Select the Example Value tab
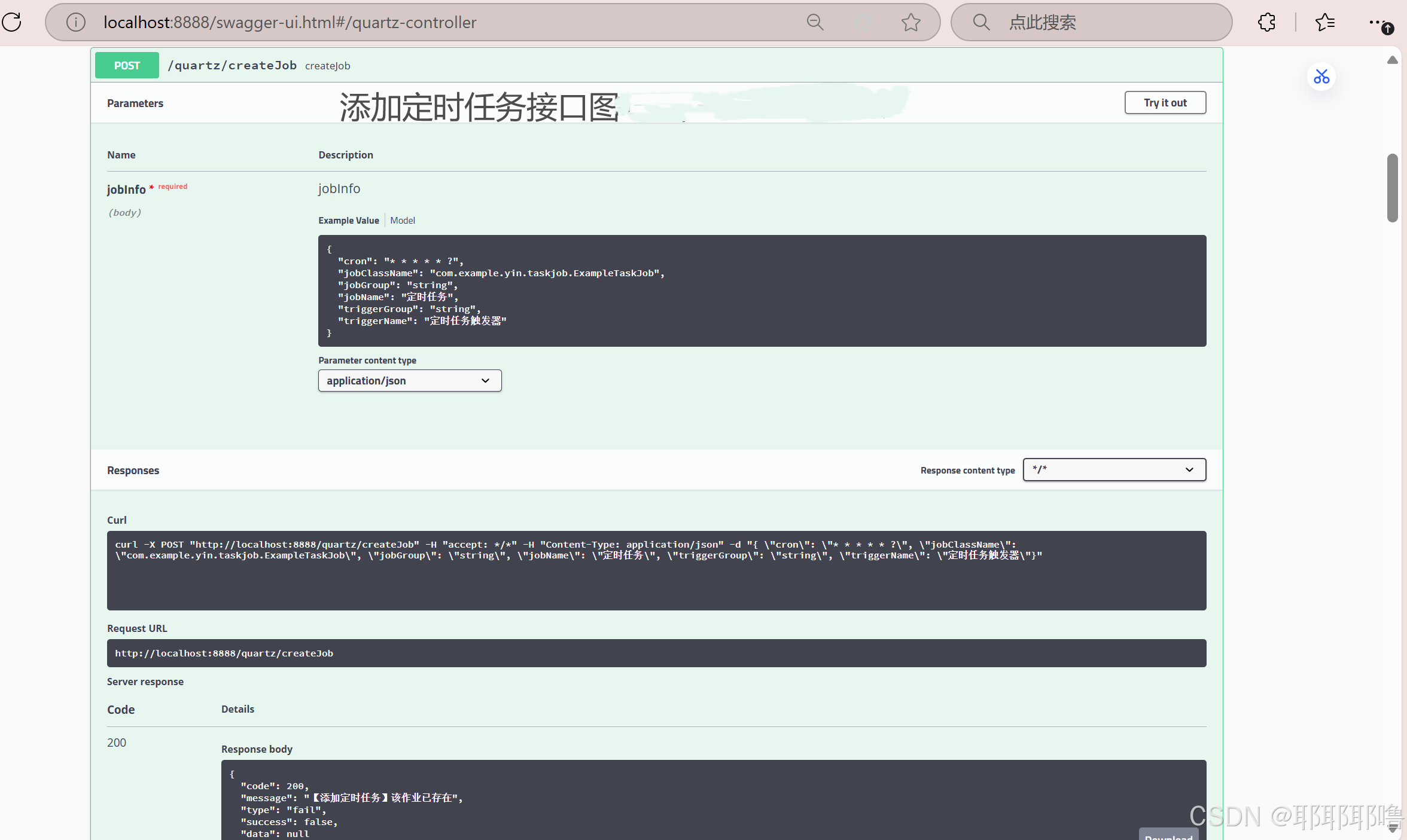Image resolution: width=1407 pixels, height=840 pixels. [348, 221]
